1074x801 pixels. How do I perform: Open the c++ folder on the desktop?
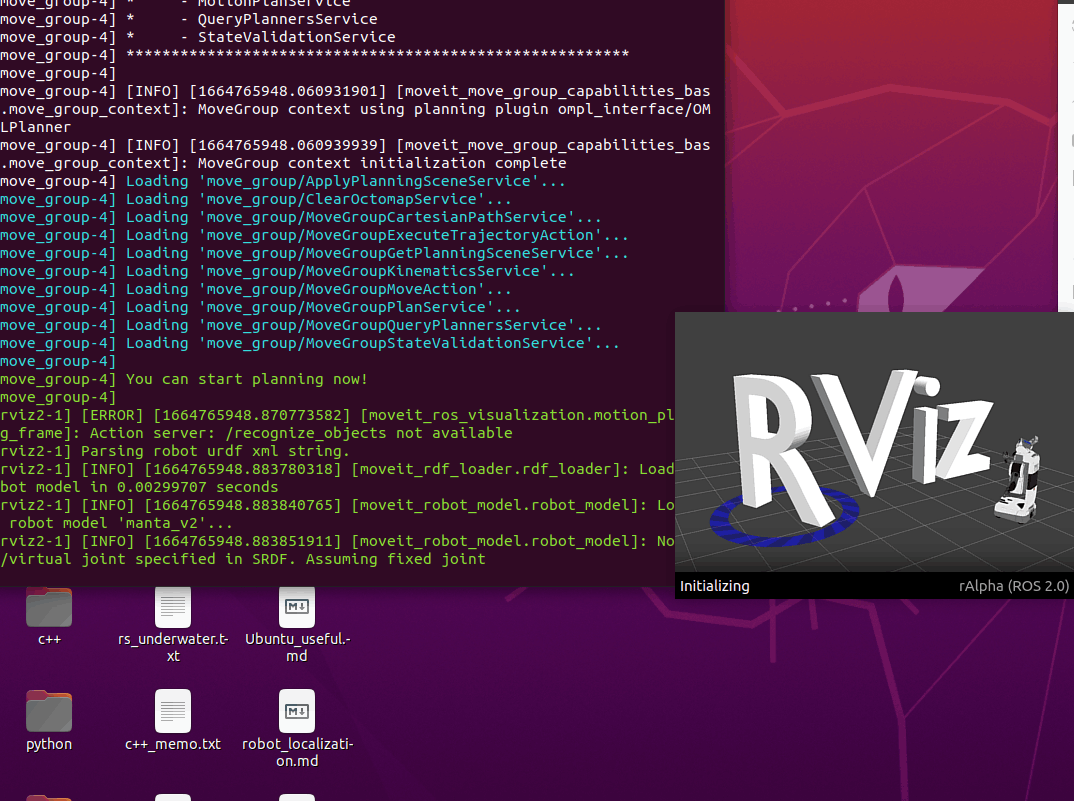coord(49,608)
